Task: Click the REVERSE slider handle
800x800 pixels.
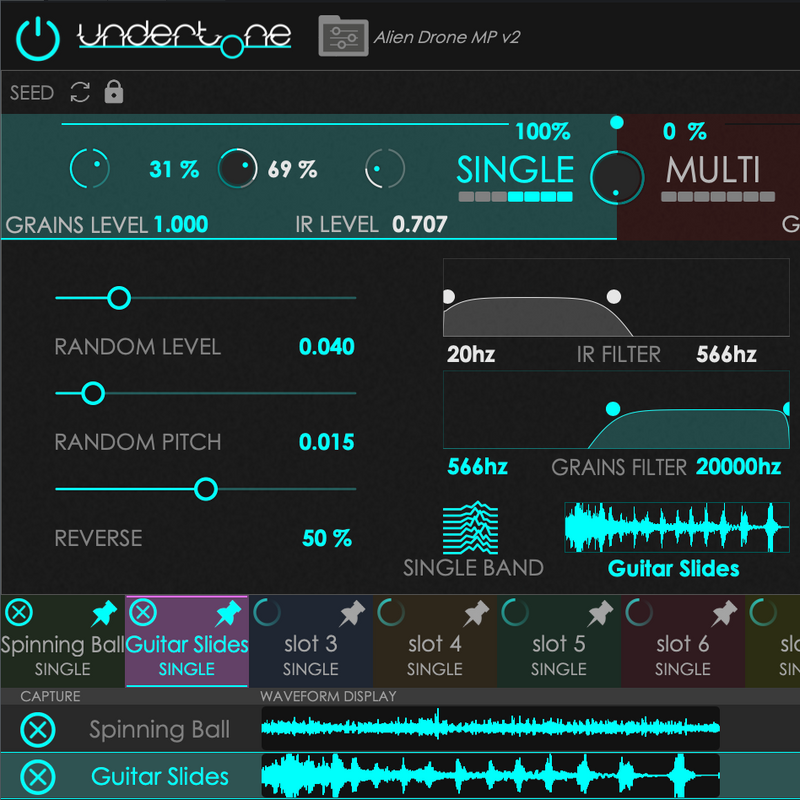Action: pos(206,489)
